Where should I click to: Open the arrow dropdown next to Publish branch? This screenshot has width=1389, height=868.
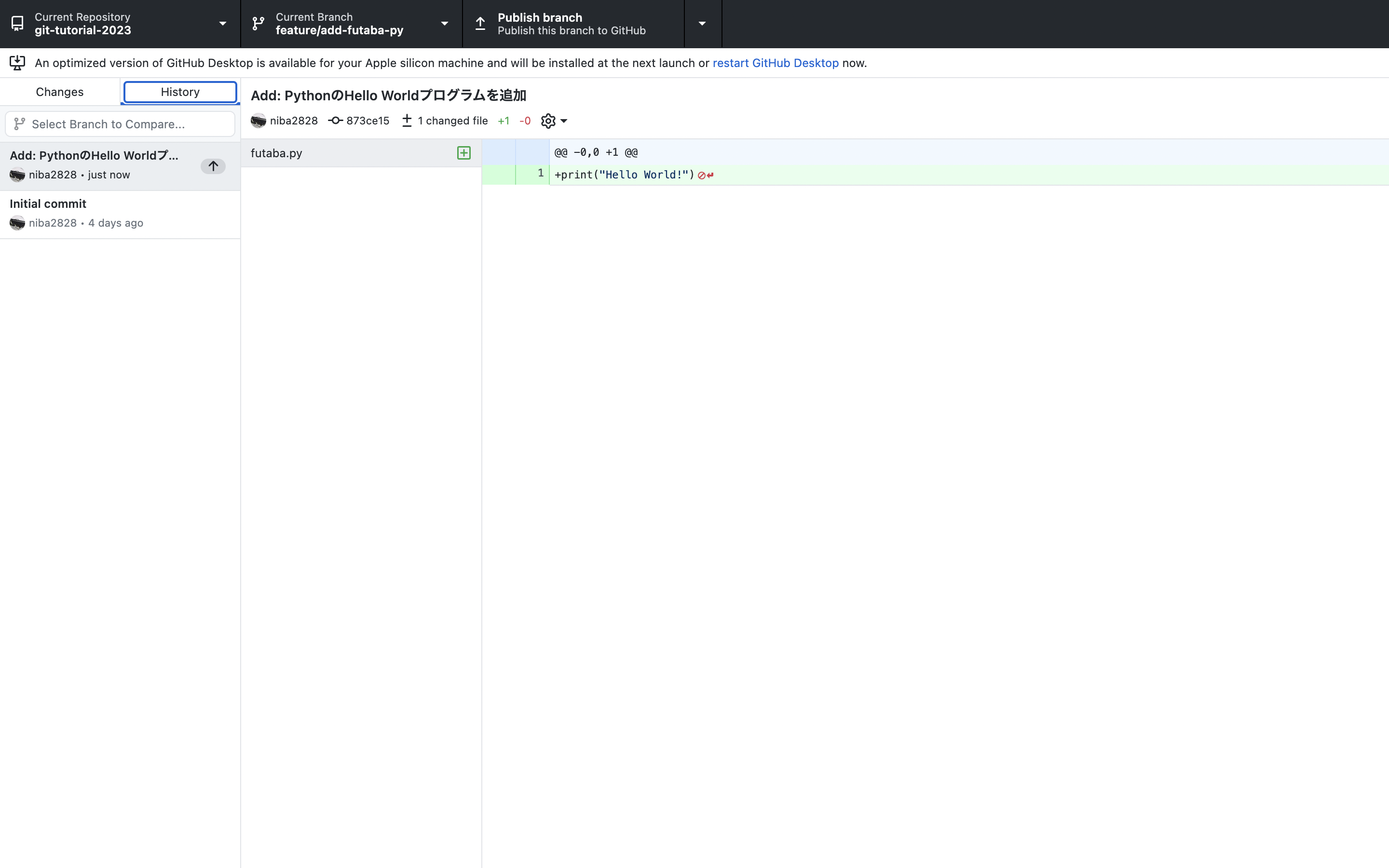click(x=702, y=24)
